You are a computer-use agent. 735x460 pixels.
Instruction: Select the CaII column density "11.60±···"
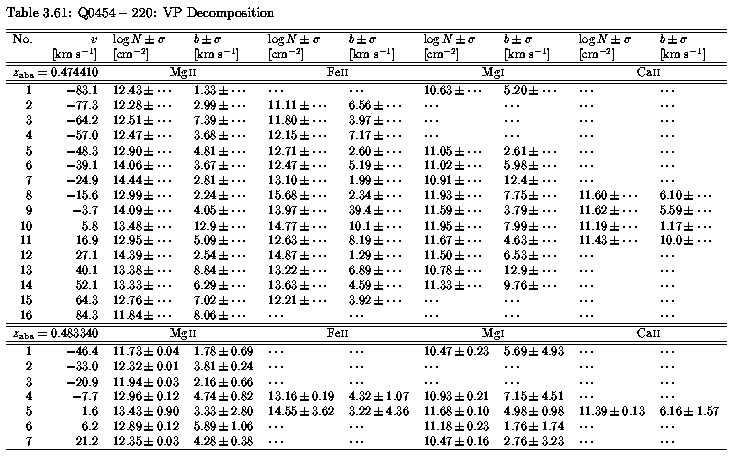click(x=608, y=196)
